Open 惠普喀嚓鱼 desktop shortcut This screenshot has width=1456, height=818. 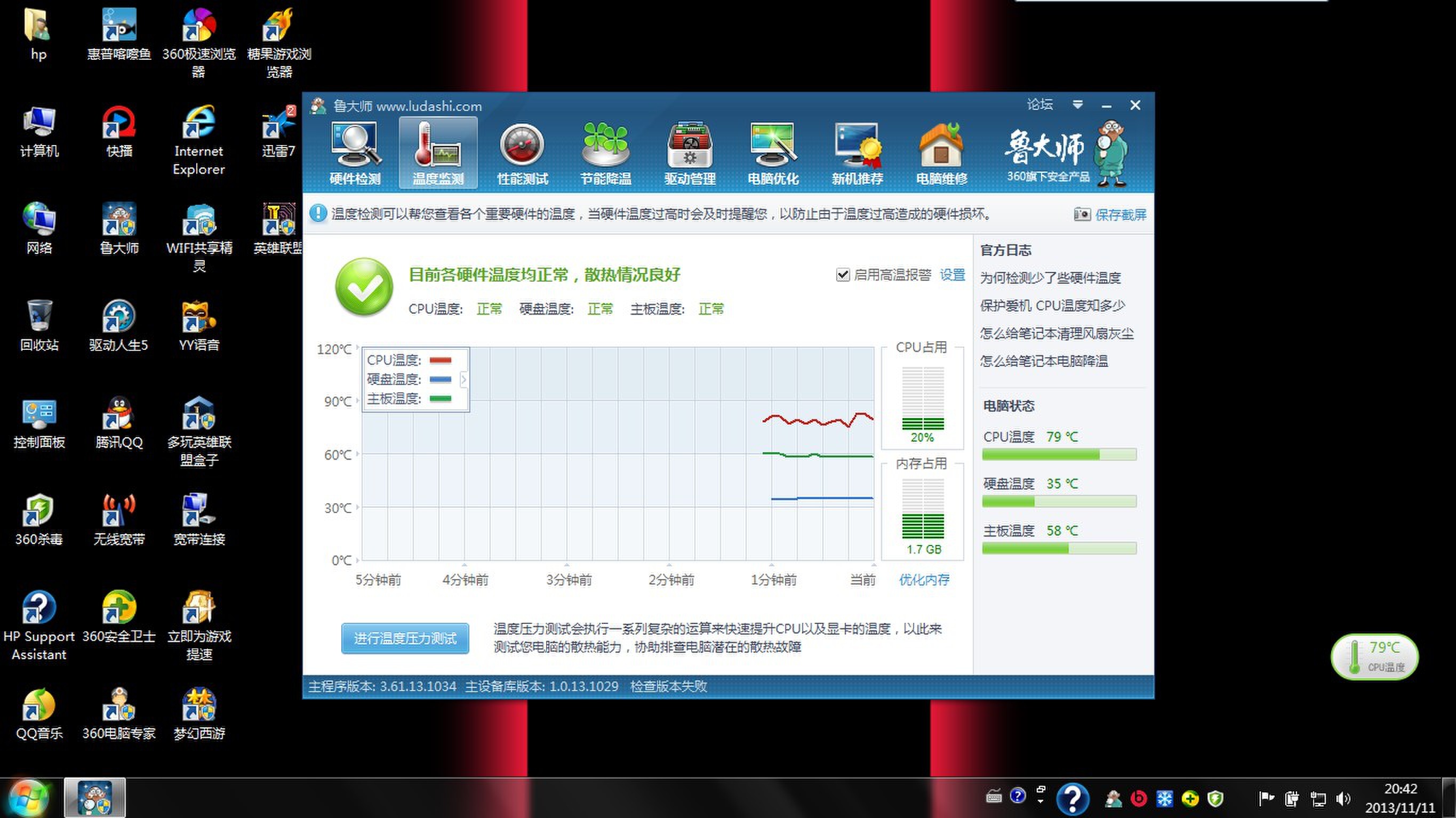click(119, 35)
